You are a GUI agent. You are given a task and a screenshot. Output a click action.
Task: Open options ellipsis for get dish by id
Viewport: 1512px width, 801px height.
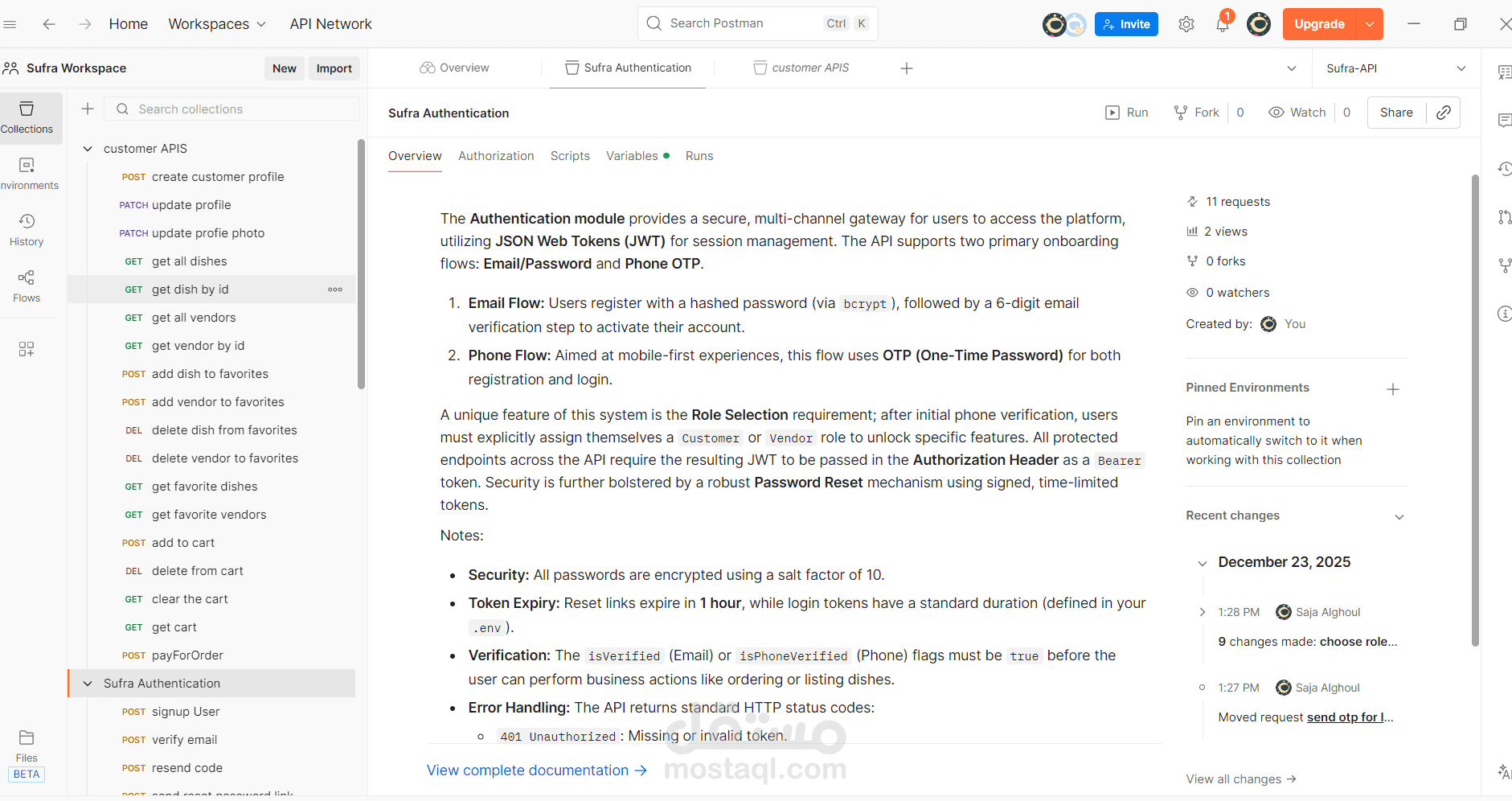[x=335, y=290]
